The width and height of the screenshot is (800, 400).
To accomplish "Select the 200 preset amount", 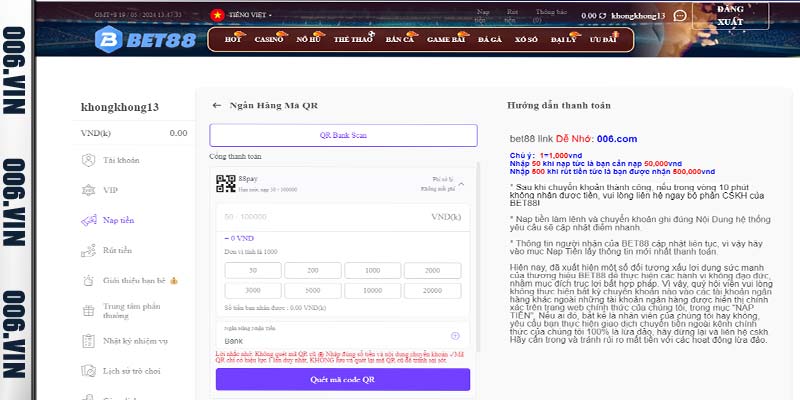I will coord(313,270).
